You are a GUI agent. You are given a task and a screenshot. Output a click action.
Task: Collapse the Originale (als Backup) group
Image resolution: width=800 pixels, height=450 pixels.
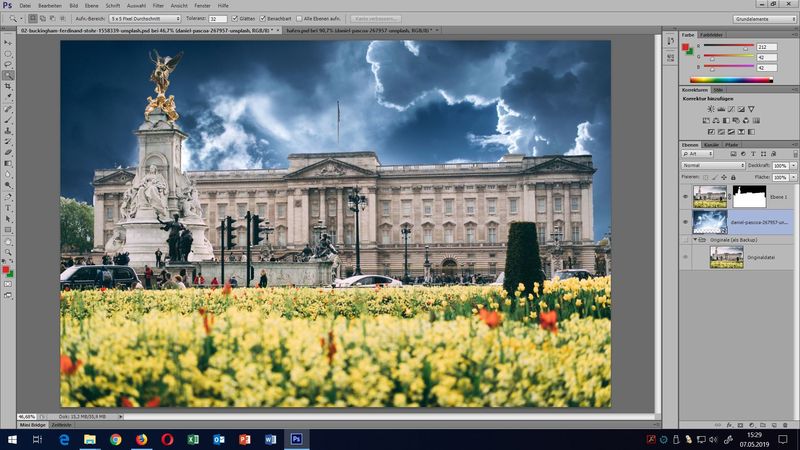click(695, 239)
